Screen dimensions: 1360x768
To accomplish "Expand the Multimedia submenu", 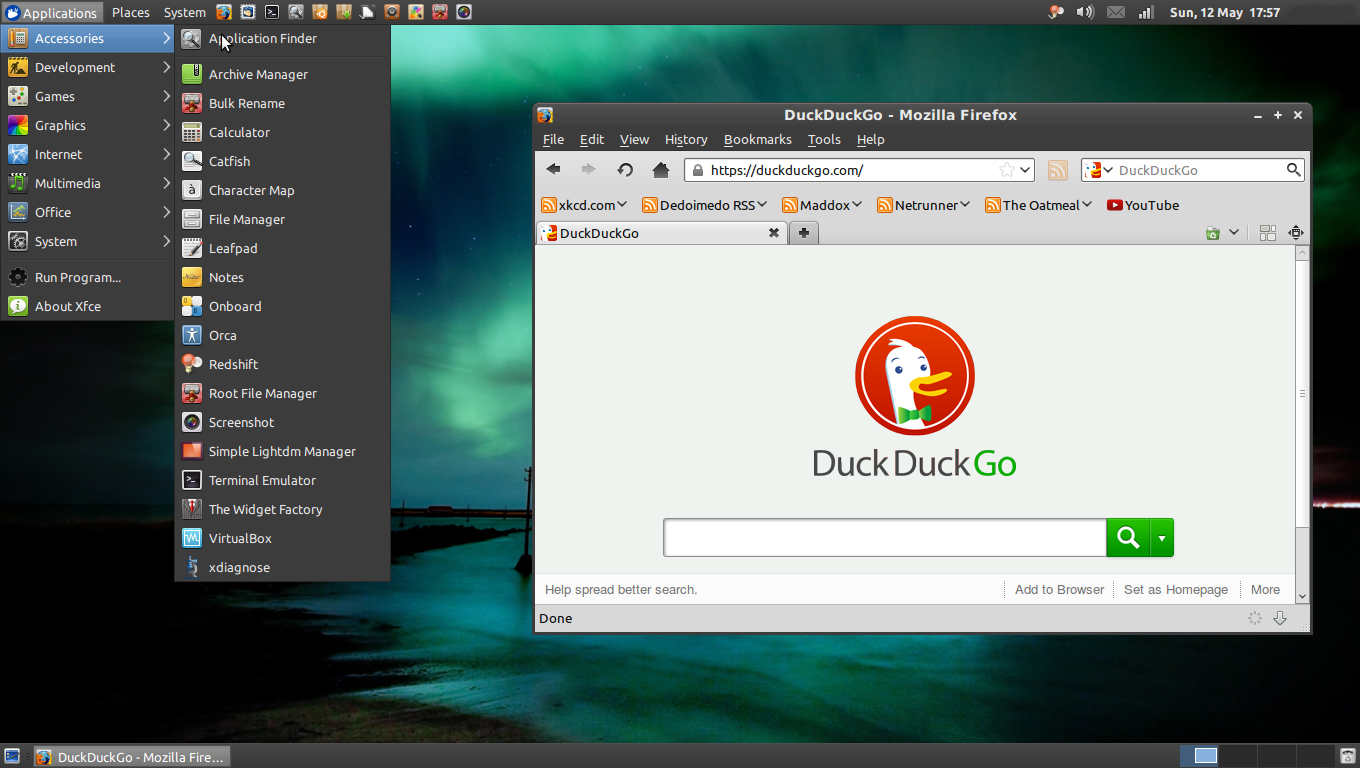I will pyautogui.click(x=88, y=183).
